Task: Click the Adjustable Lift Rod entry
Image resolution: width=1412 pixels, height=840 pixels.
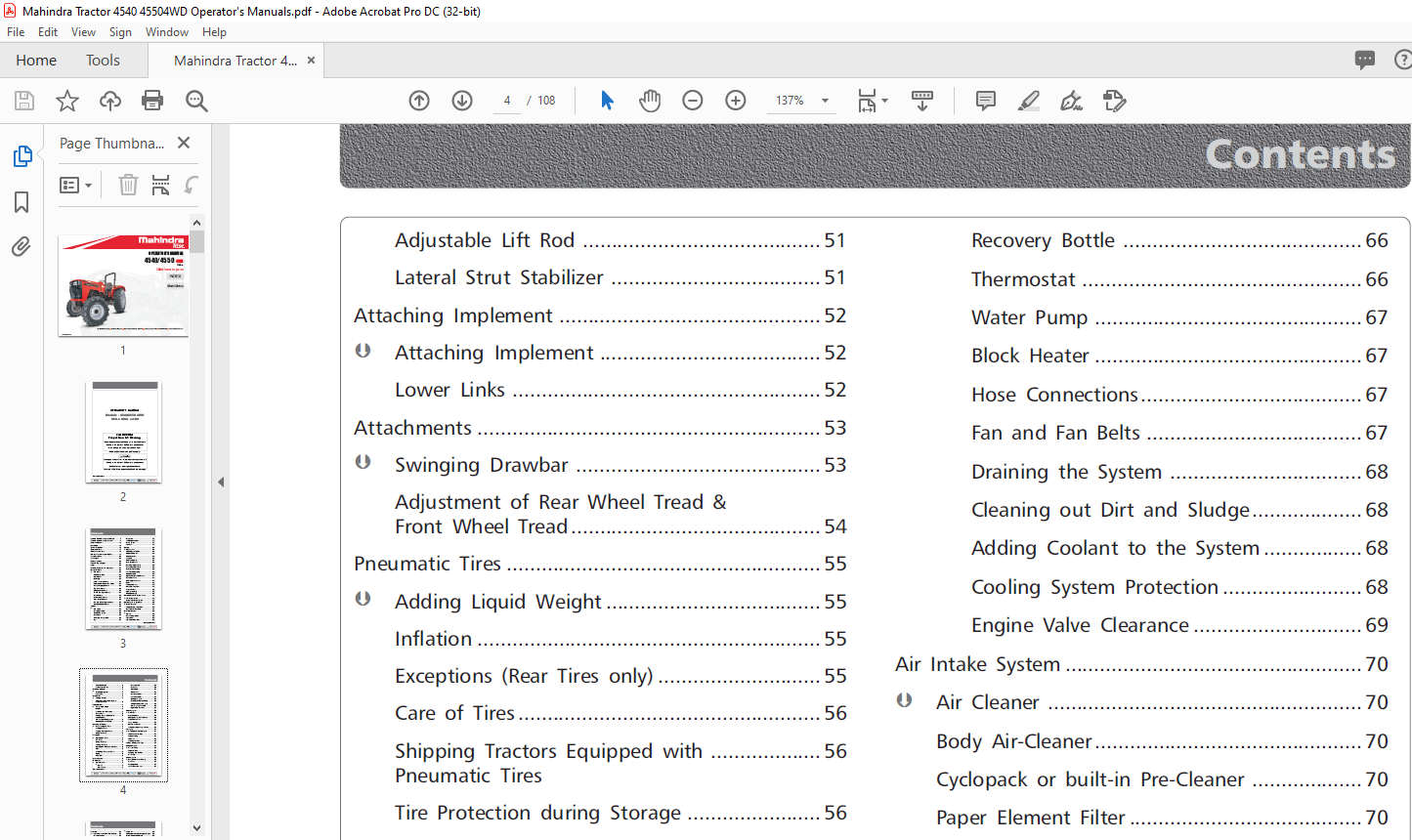Action: pos(620,240)
